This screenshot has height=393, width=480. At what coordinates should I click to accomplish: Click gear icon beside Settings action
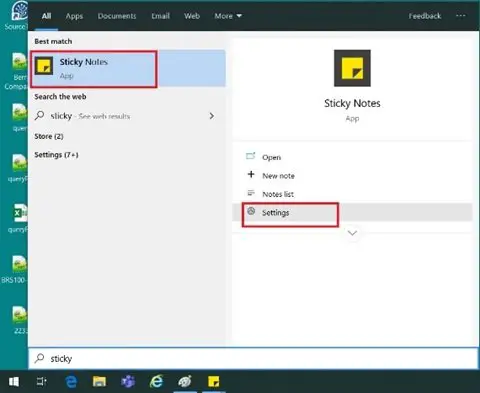[x=251, y=211]
